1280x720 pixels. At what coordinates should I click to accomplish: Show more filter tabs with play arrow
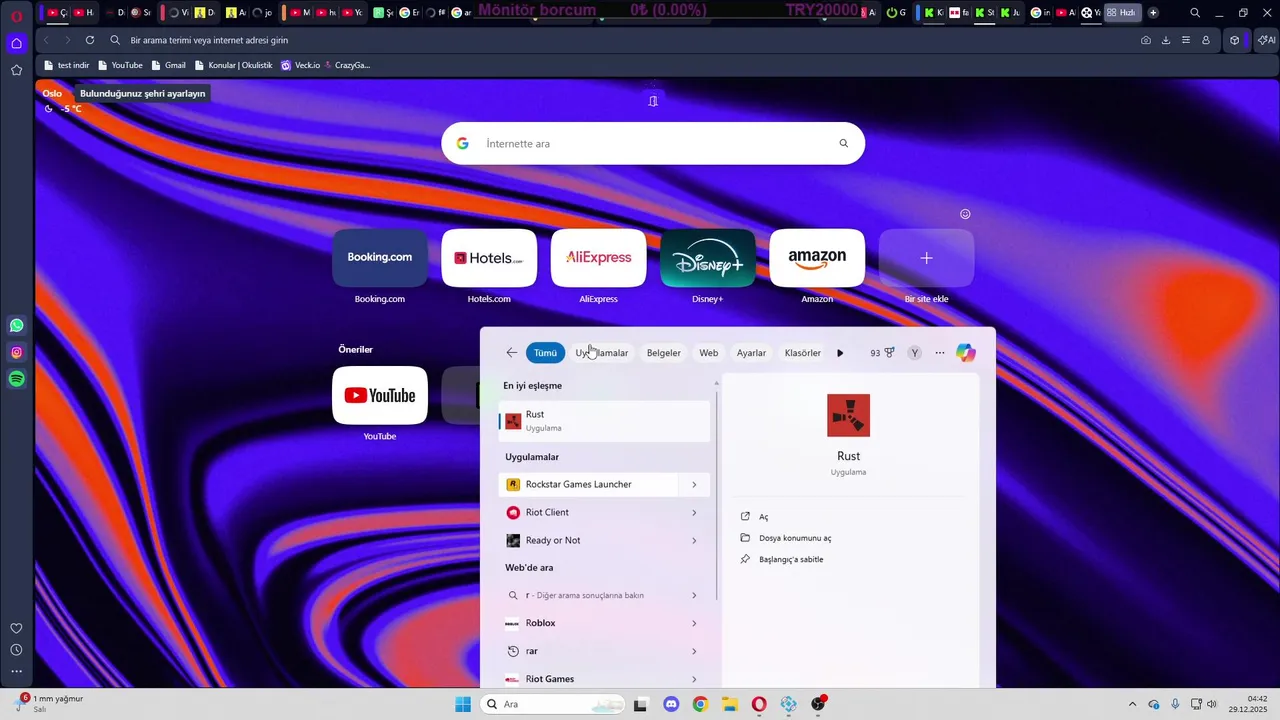840,353
